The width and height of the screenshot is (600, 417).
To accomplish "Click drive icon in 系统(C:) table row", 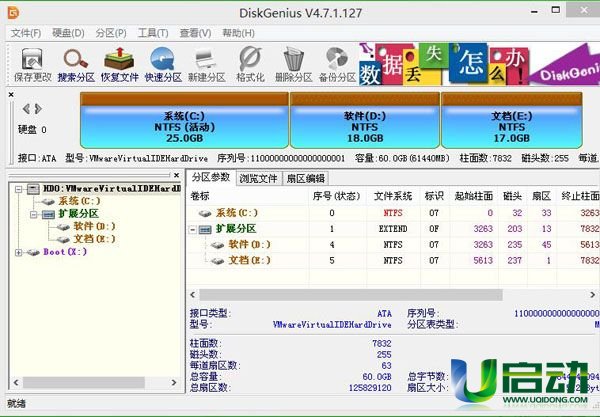I will pos(205,213).
